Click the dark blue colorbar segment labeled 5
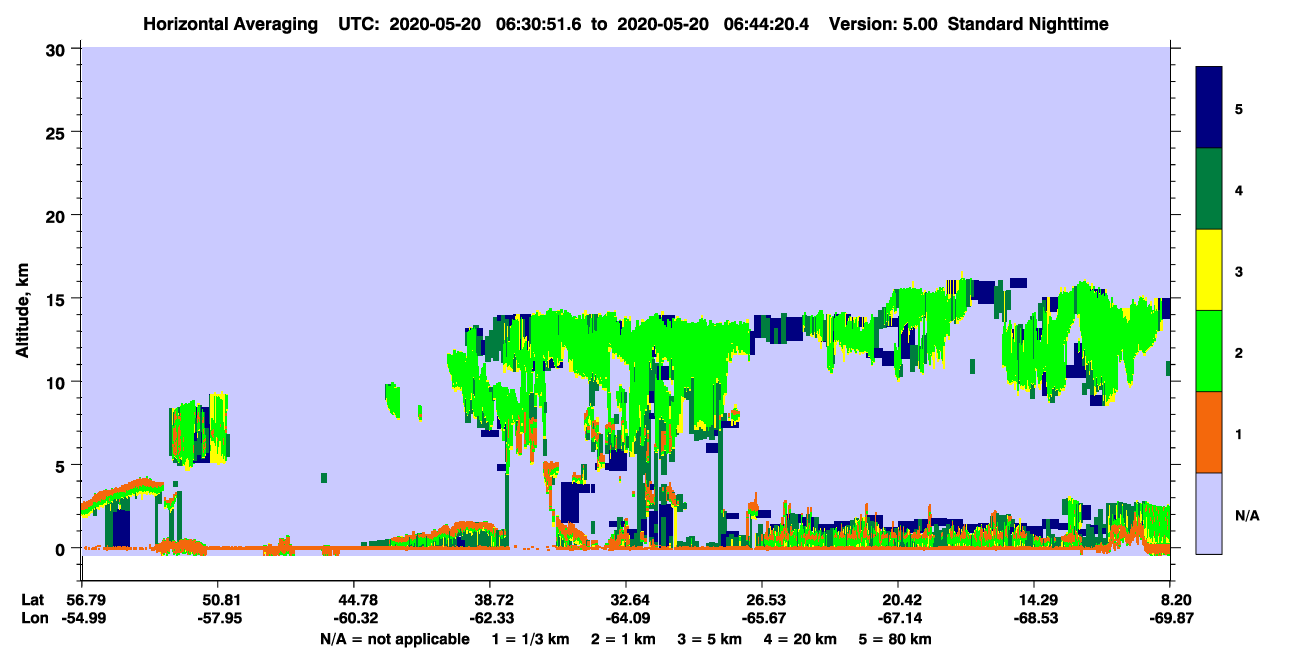 click(1209, 108)
